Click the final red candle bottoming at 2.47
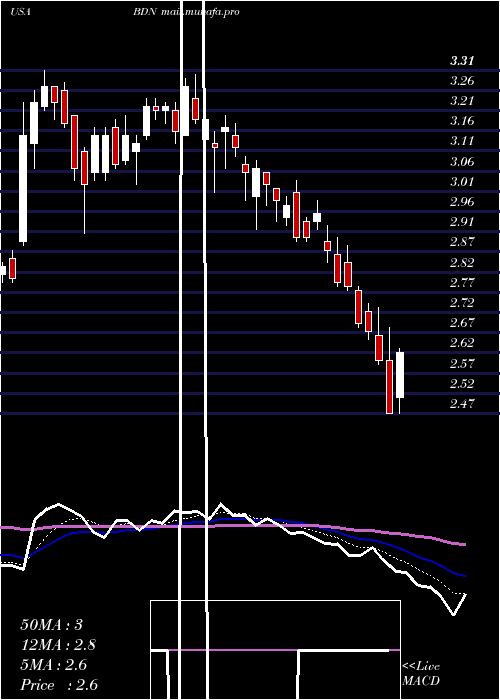The image size is (500, 700). (x=389, y=387)
